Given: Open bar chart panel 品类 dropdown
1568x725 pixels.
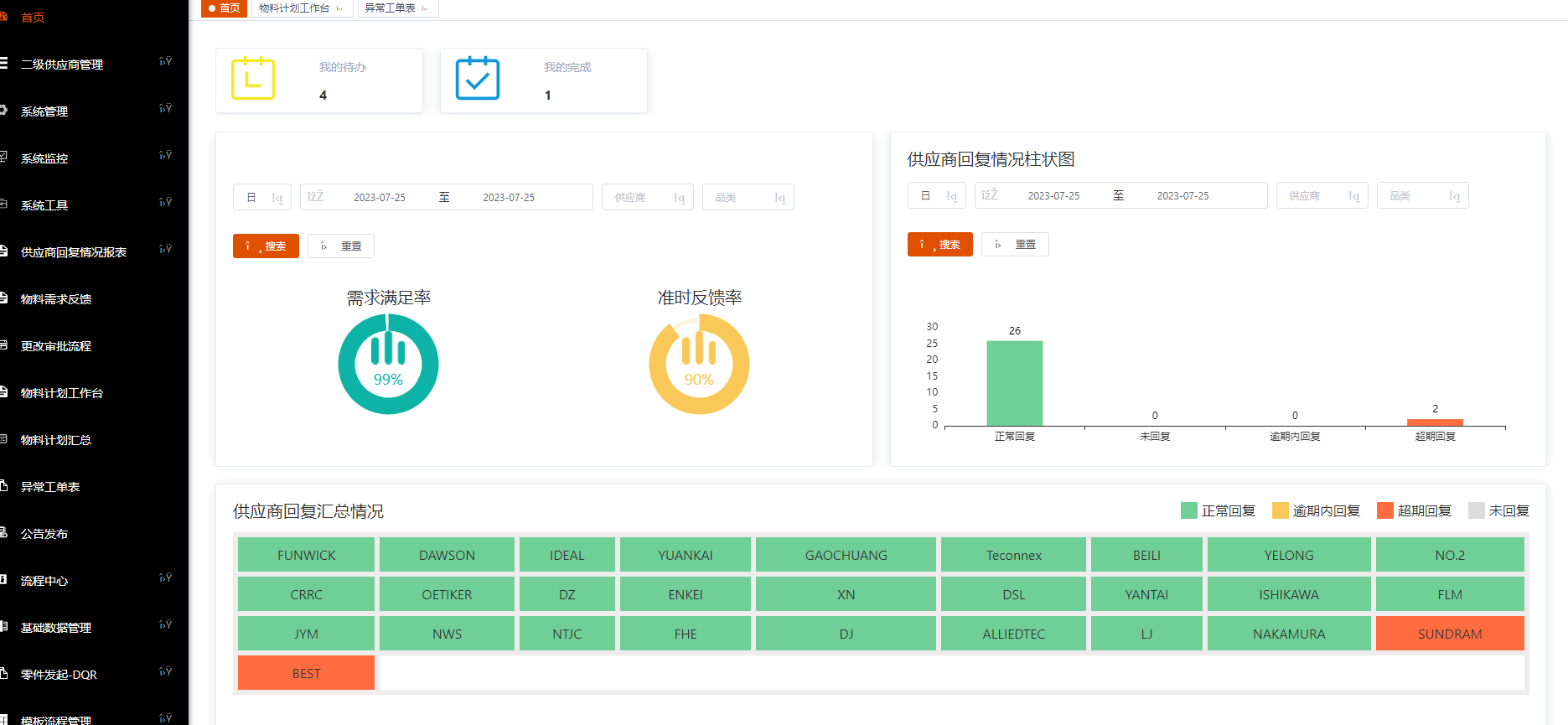Looking at the screenshot, I should click(x=1423, y=195).
